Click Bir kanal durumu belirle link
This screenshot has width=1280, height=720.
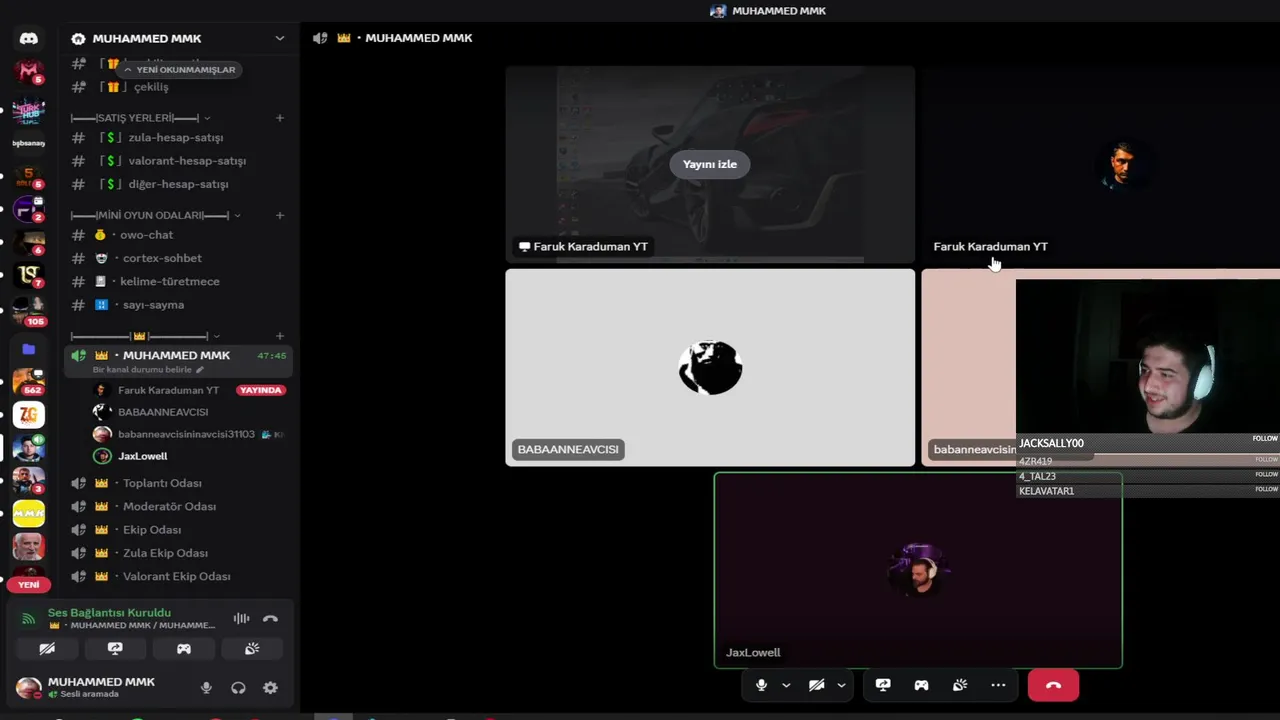148,370
